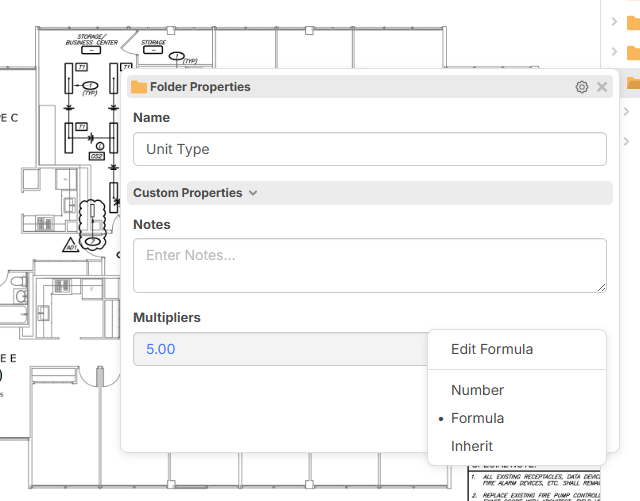640x501 pixels.
Task: Choose the Formula multiplier type
Action: 477,418
